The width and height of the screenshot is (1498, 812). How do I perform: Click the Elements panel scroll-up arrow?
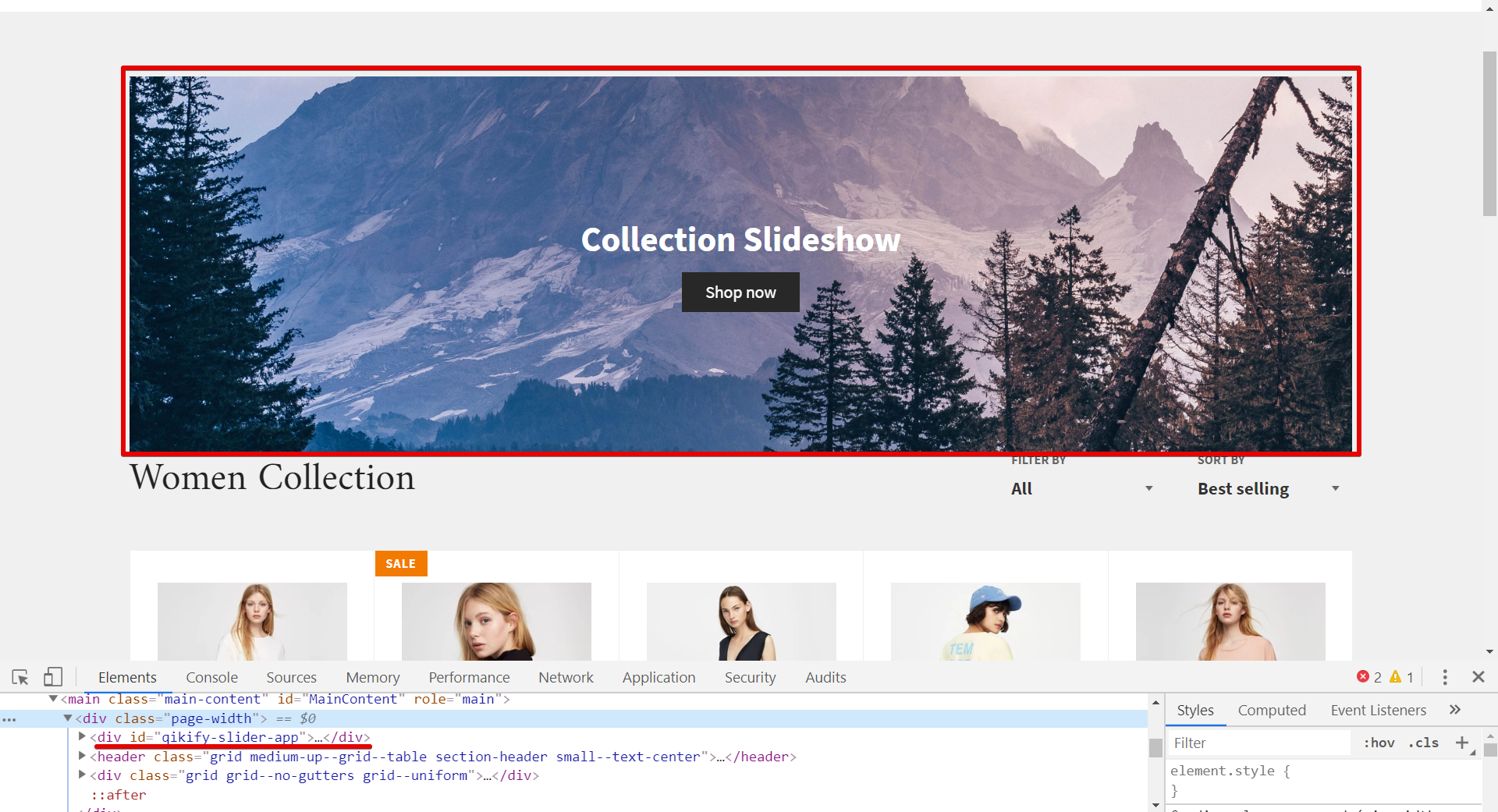click(x=1155, y=703)
